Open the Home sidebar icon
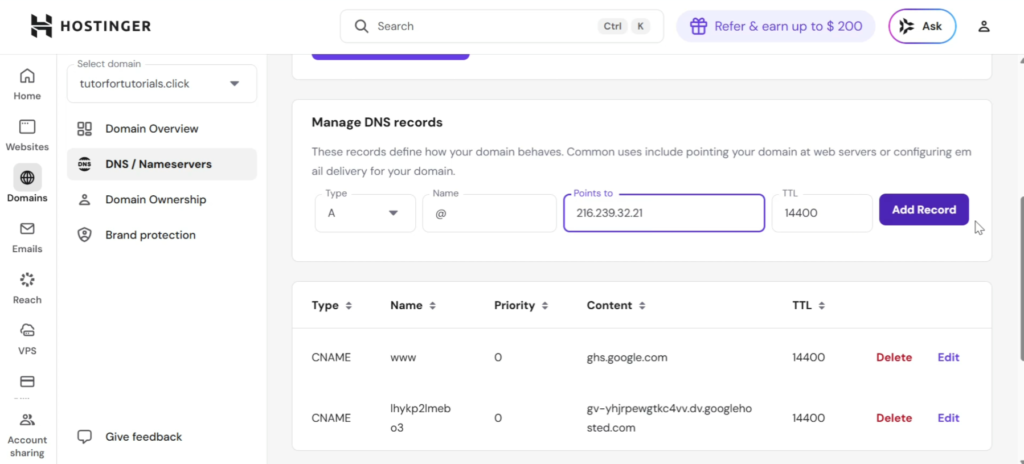 (x=27, y=83)
